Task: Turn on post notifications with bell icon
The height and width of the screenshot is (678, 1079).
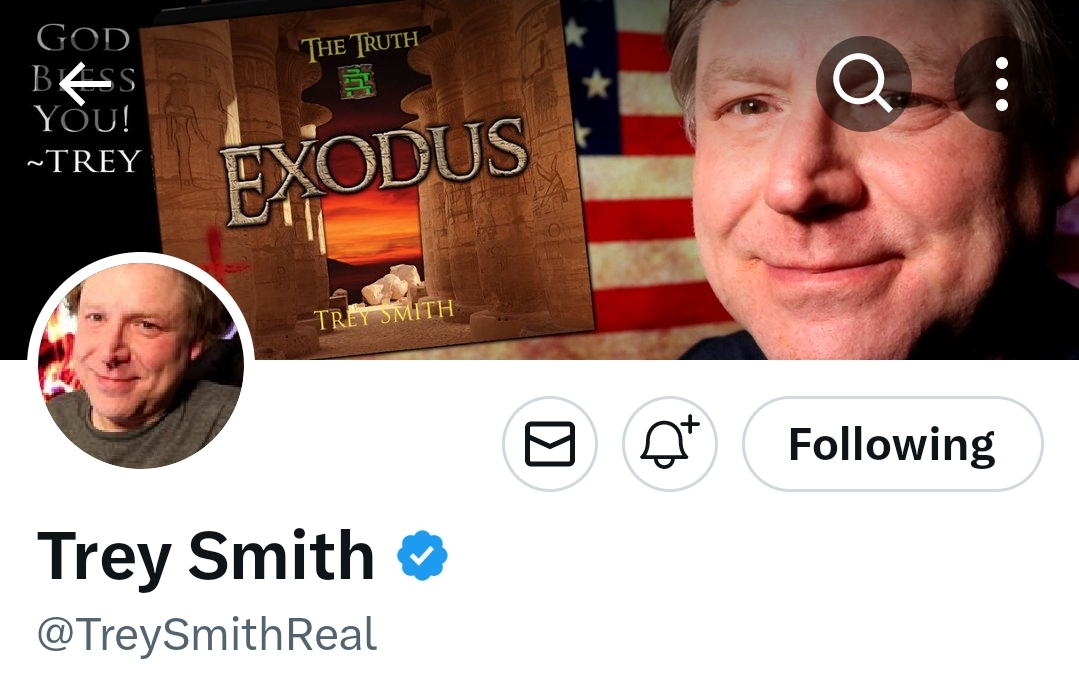Action: tap(670, 444)
